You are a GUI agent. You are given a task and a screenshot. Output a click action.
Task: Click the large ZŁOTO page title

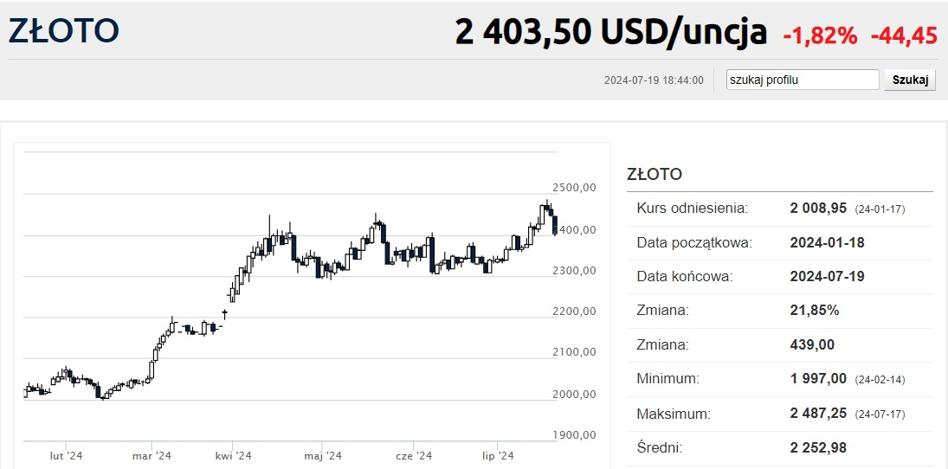64,32
